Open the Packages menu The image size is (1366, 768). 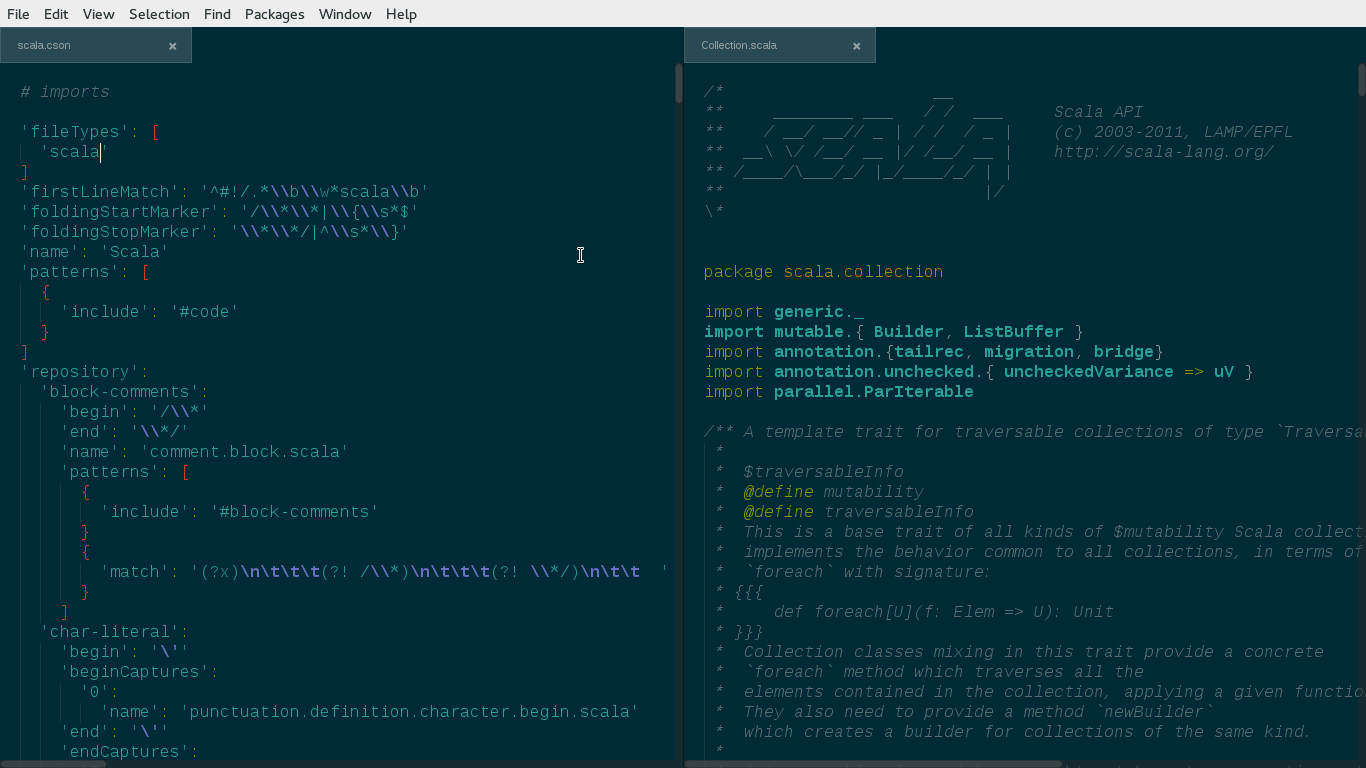point(274,14)
